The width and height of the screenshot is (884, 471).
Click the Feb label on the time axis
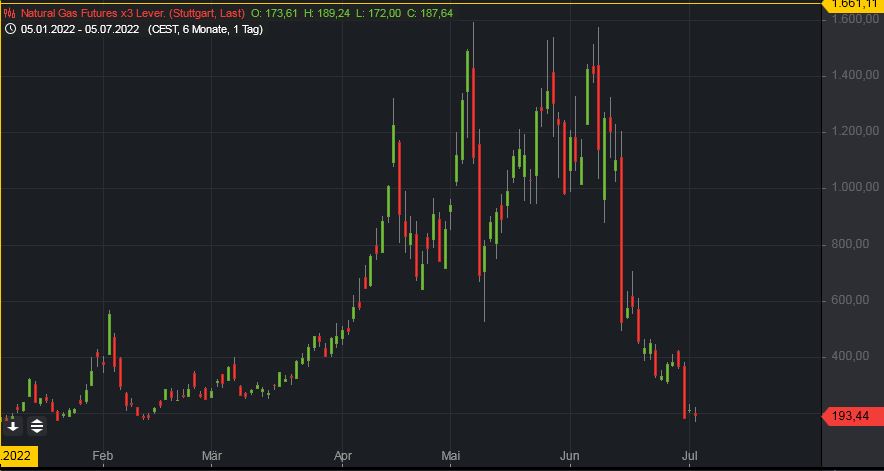point(103,456)
